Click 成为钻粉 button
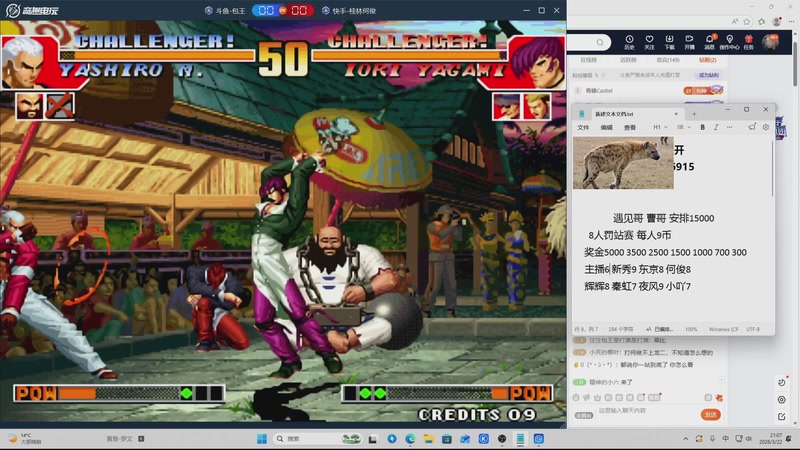Screen dimensions: 800x450 point(708,75)
